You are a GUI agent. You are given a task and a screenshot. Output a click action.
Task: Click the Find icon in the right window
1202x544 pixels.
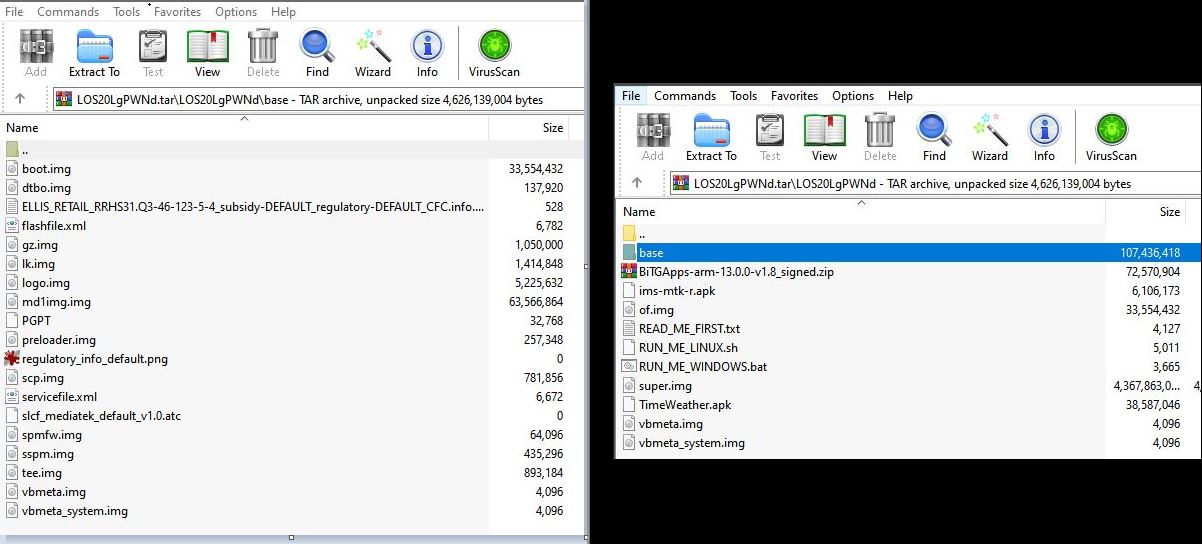(x=934, y=137)
